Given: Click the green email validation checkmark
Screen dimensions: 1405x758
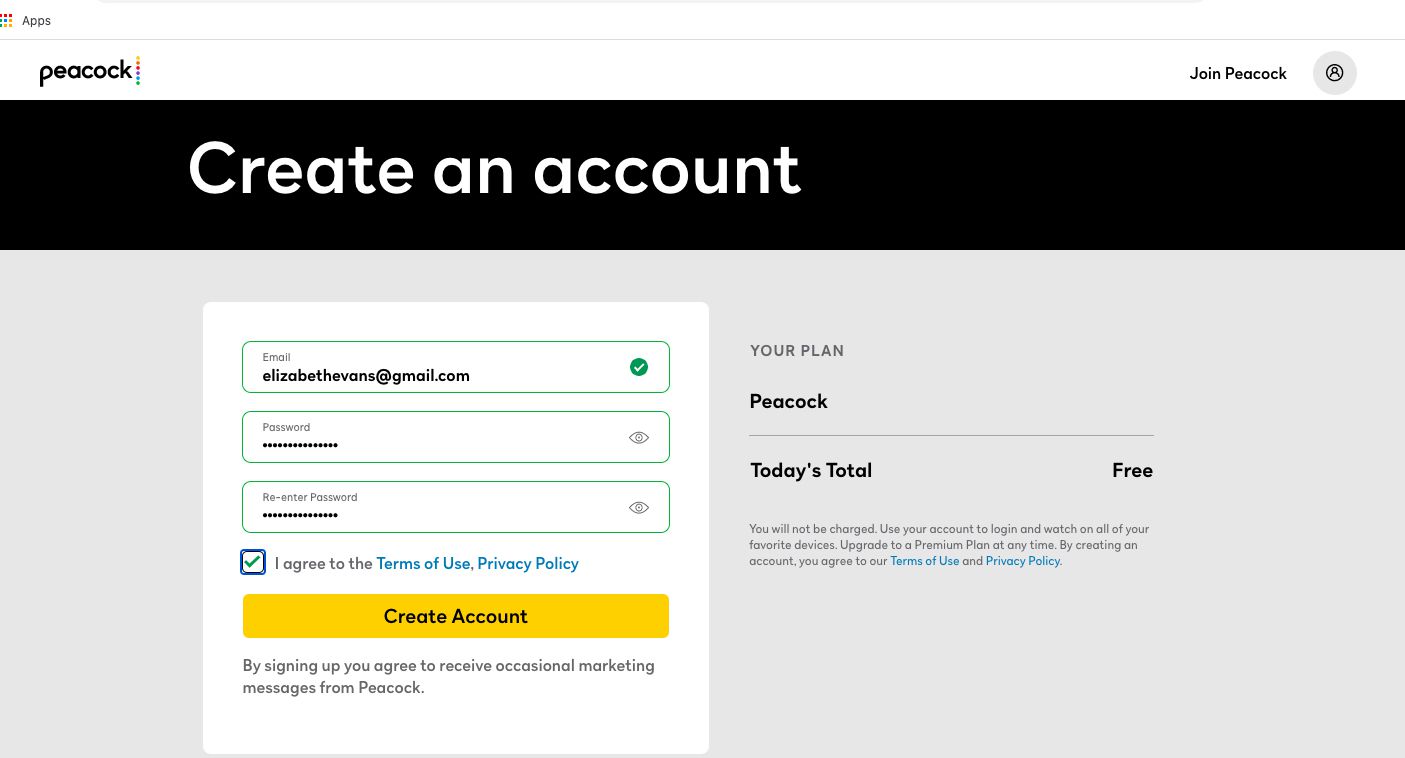Looking at the screenshot, I should click(639, 367).
